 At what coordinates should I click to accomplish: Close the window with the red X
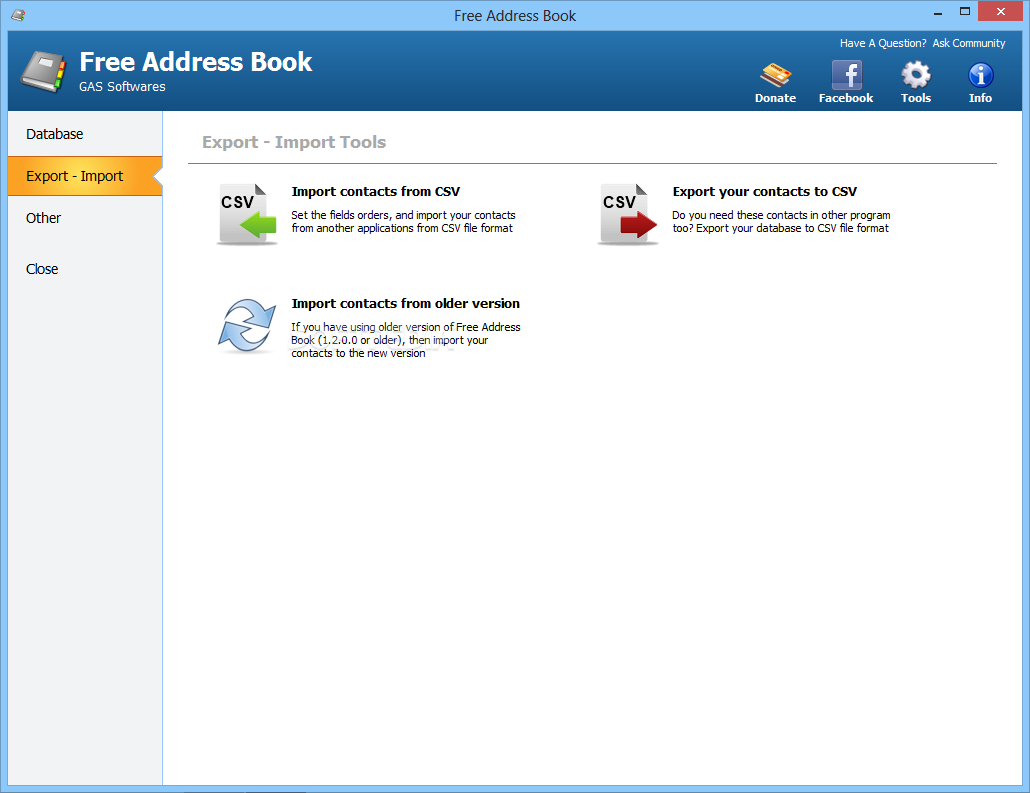point(1000,12)
